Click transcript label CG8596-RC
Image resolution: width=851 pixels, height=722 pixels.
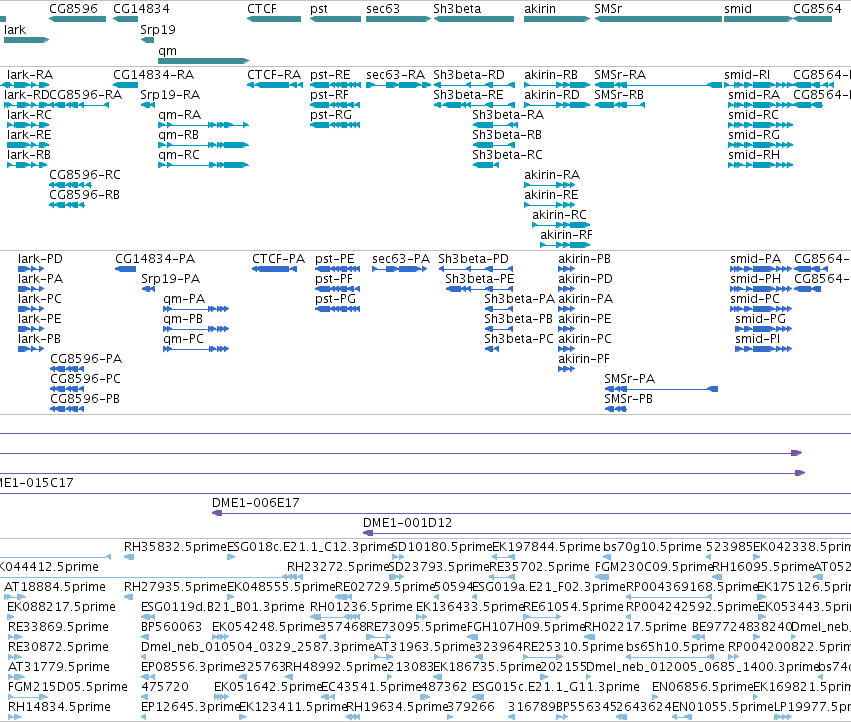tap(85, 175)
